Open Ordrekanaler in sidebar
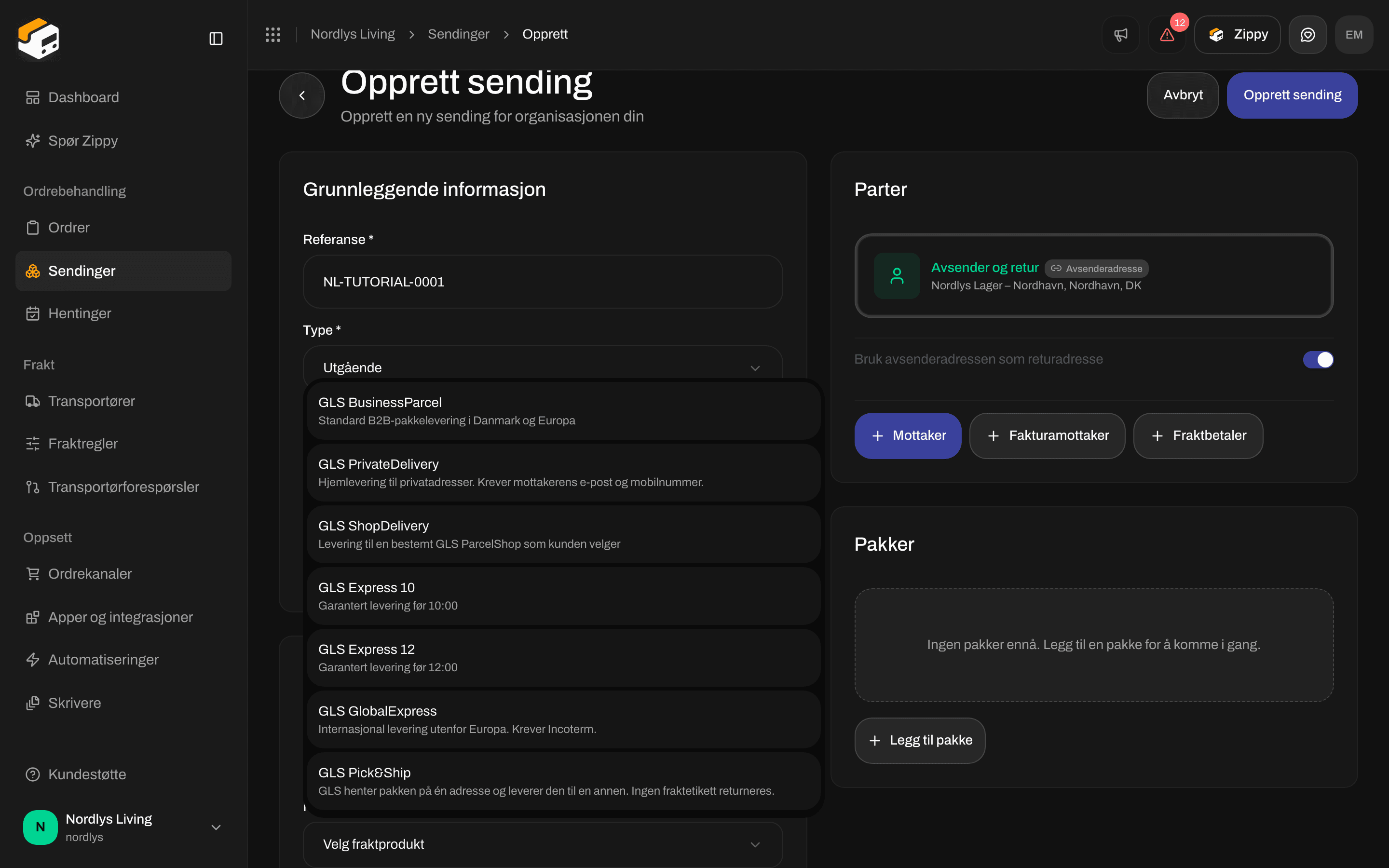This screenshot has height=868, width=1389. pyautogui.click(x=123, y=573)
